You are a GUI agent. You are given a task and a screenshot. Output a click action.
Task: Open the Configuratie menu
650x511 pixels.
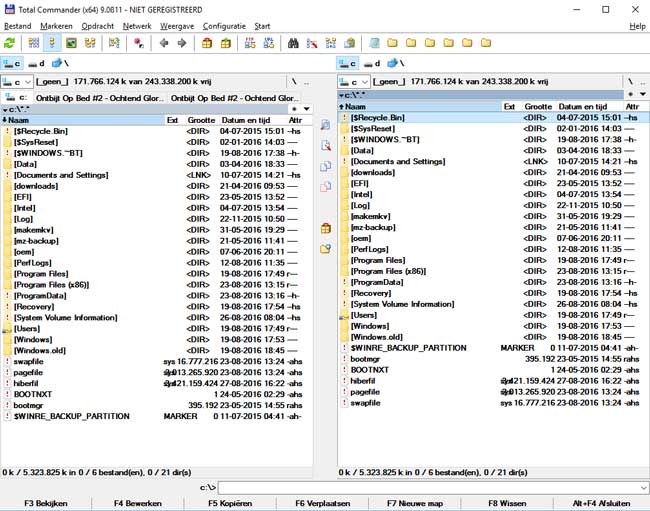click(224, 26)
